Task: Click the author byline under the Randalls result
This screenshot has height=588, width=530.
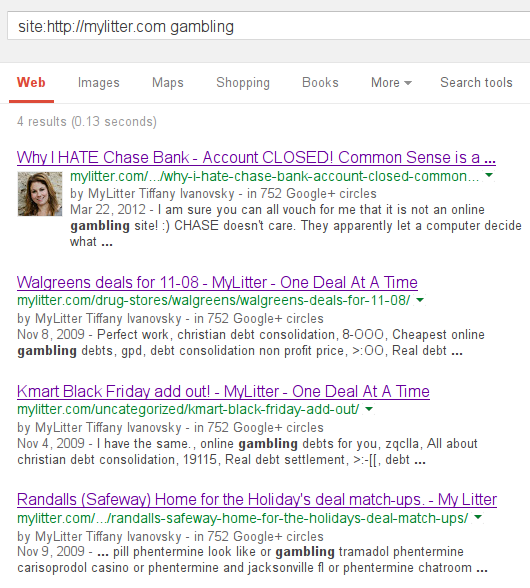Action: pos(170,537)
